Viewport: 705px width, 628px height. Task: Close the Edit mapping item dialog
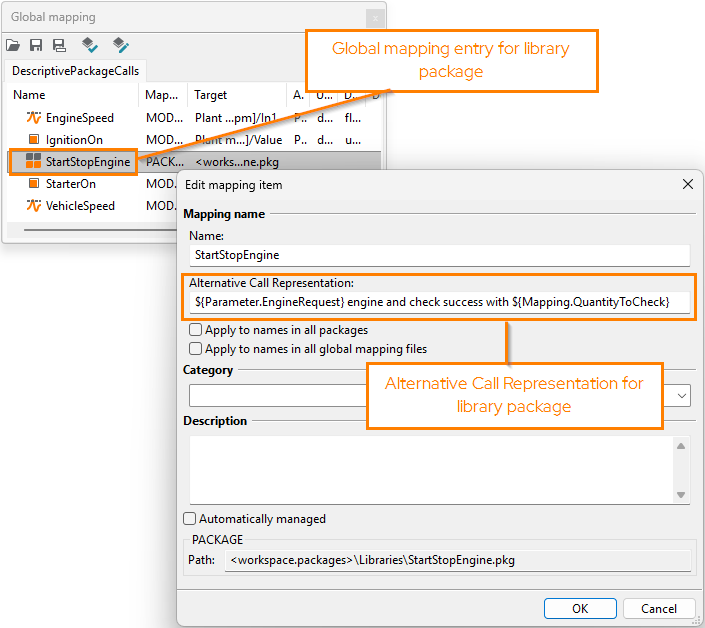click(x=687, y=184)
